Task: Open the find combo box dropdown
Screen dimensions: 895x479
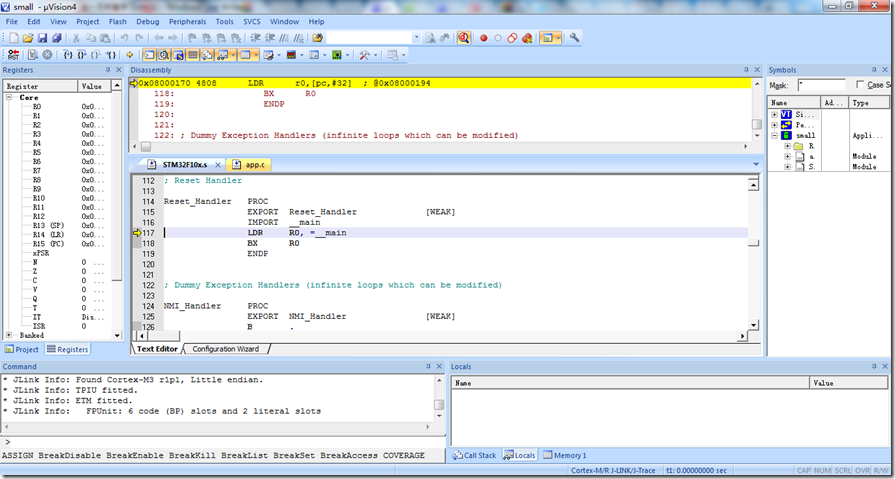Action: (x=416, y=38)
